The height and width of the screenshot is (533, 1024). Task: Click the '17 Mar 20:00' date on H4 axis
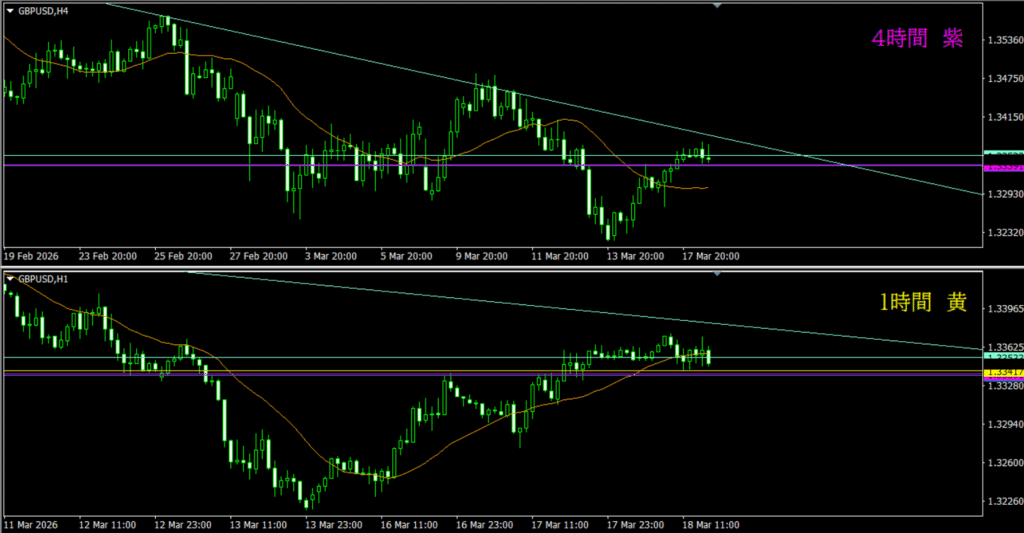pyautogui.click(x=711, y=256)
